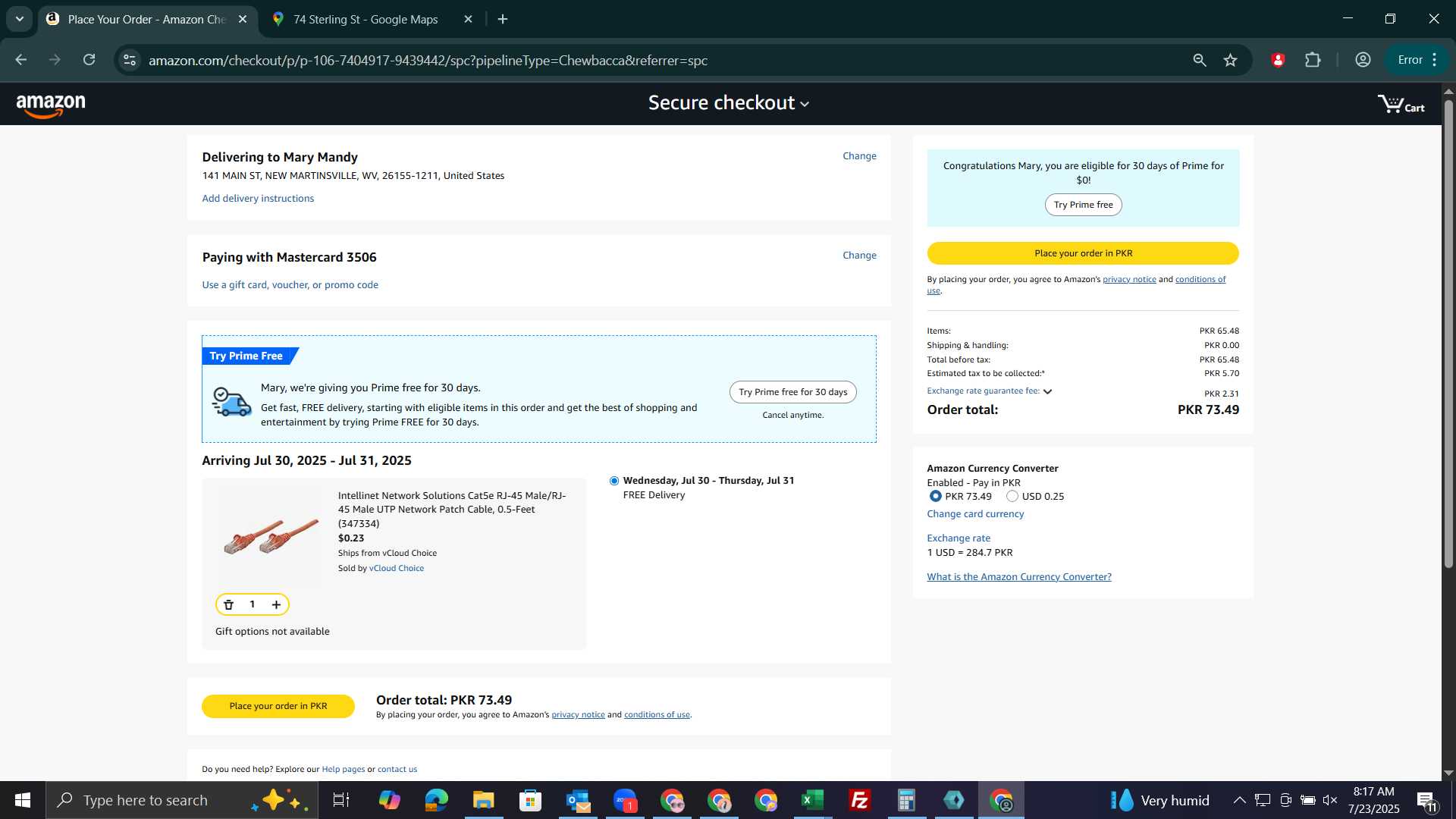Open Microsoft Store from the taskbar

(x=530, y=800)
